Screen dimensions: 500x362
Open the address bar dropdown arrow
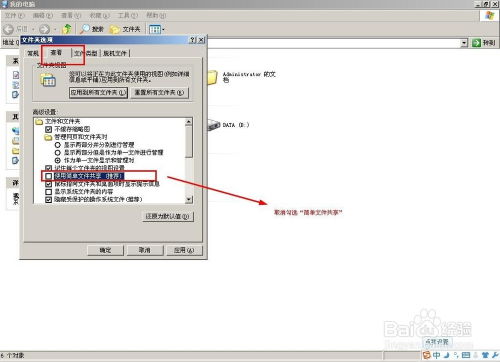coord(464,43)
